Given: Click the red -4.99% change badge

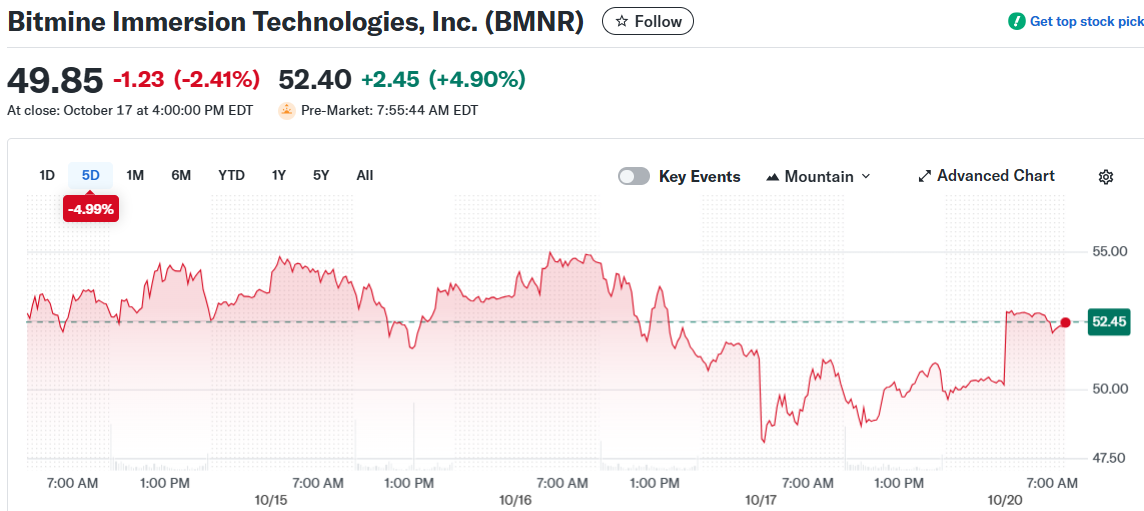Looking at the screenshot, I should [91, 209].
